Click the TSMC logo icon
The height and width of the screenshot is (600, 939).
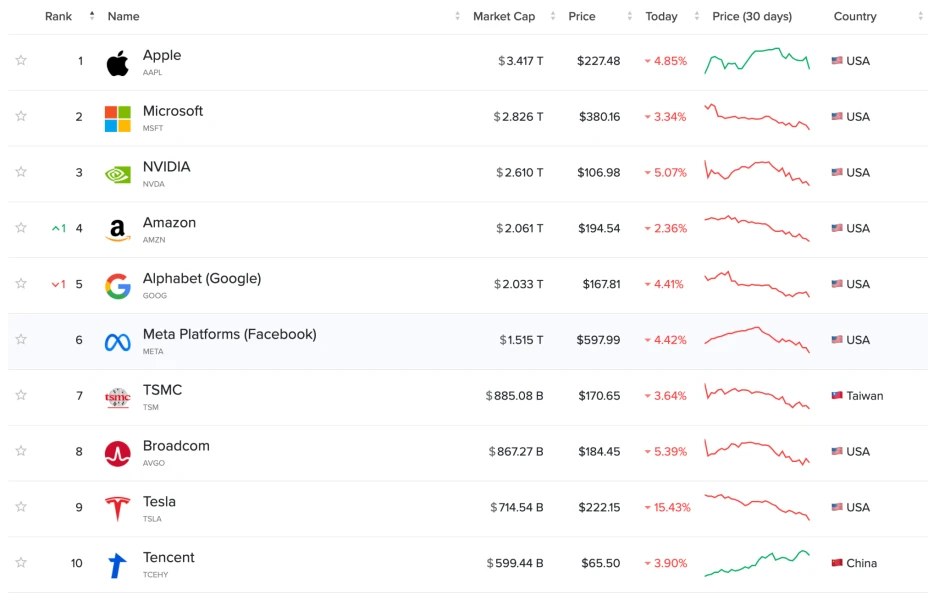coord(117,398)
